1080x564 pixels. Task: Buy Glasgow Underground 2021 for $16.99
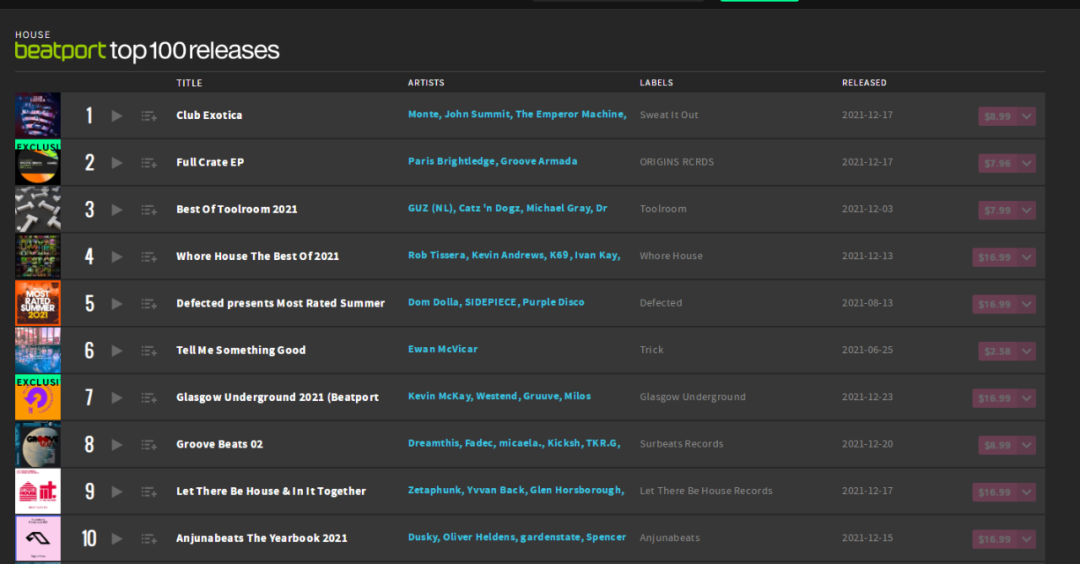[995, 398]
